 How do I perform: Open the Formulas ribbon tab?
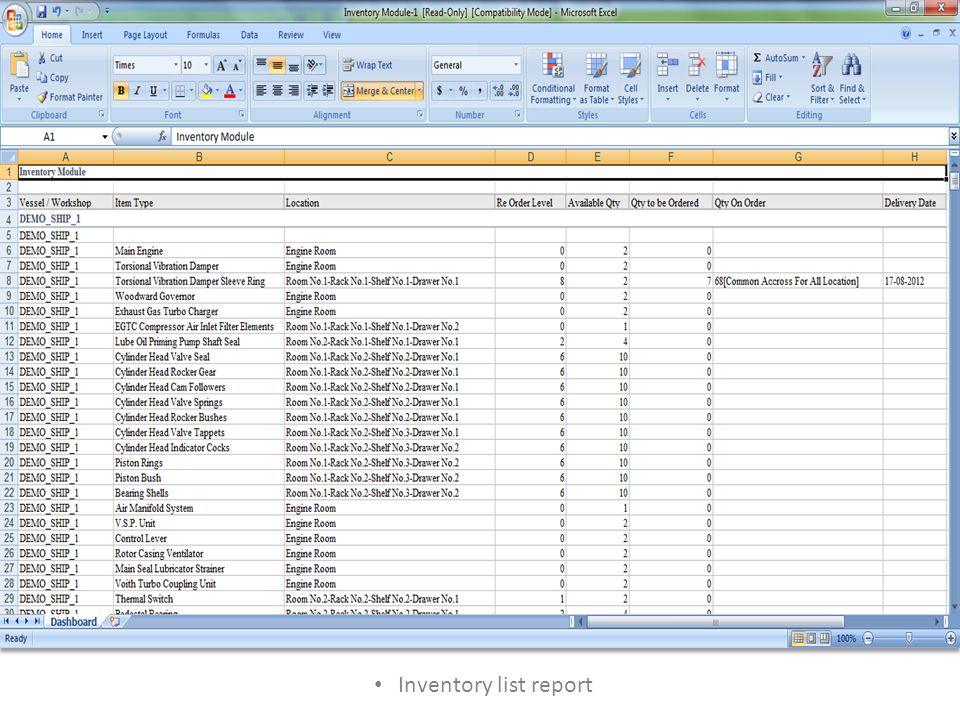(x=203, y=35)
